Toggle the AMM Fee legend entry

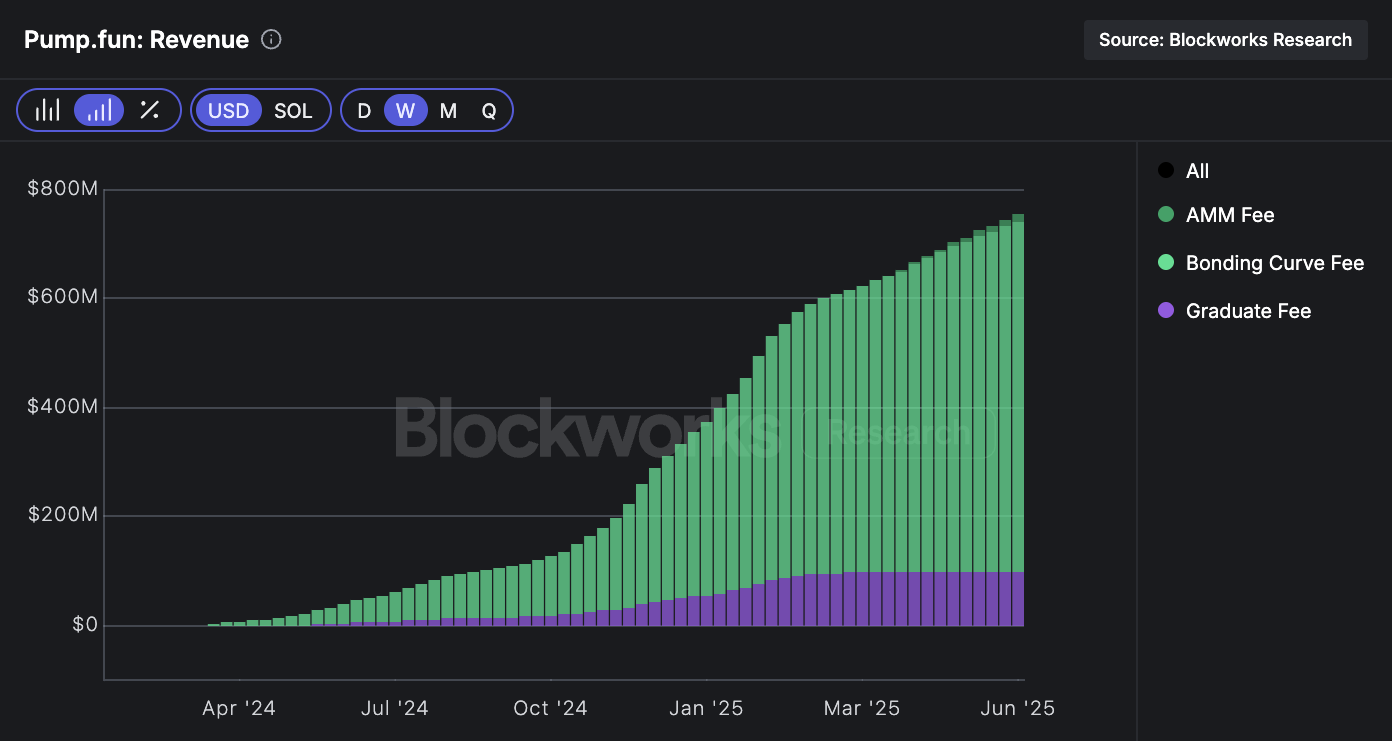coord(1216,215)
